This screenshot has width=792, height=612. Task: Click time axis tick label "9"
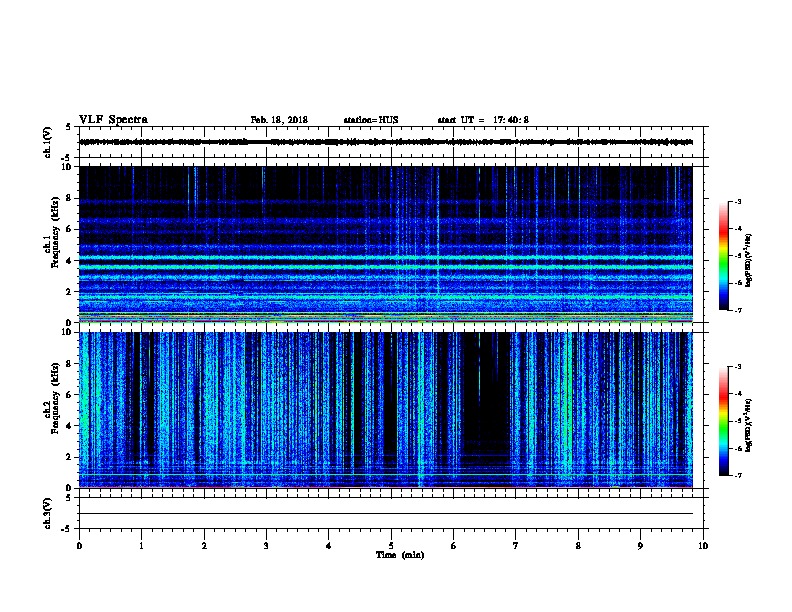pos(640,545)
